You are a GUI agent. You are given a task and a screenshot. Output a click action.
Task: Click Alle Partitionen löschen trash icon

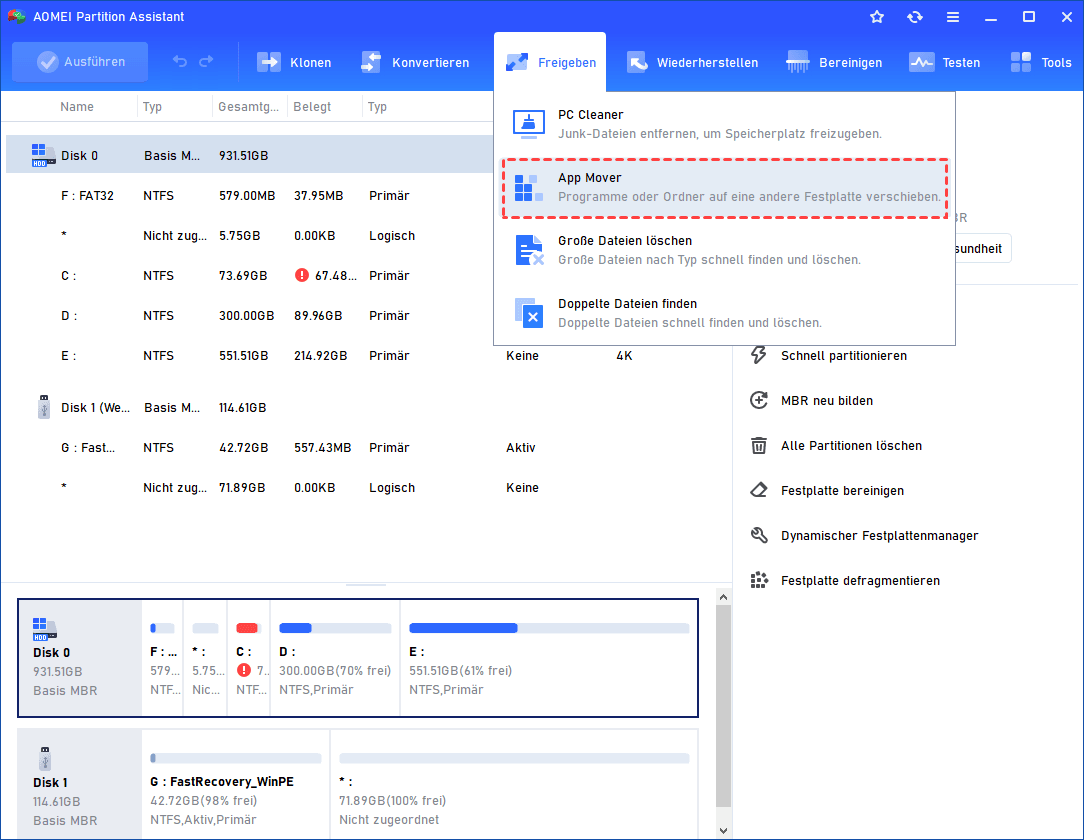click(759, 446)
